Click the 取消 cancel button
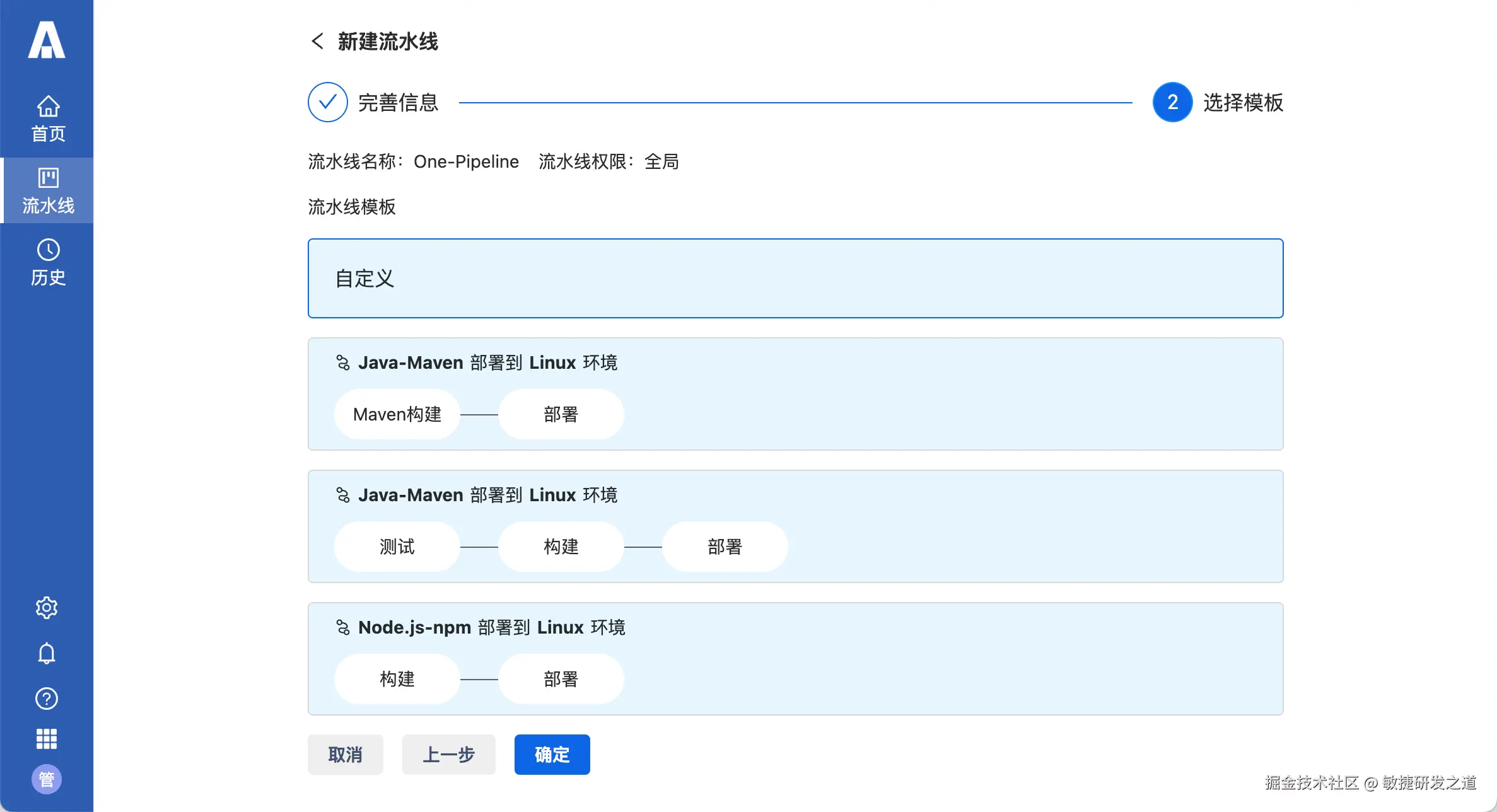Screen dimensions: 1497x812 345,755
